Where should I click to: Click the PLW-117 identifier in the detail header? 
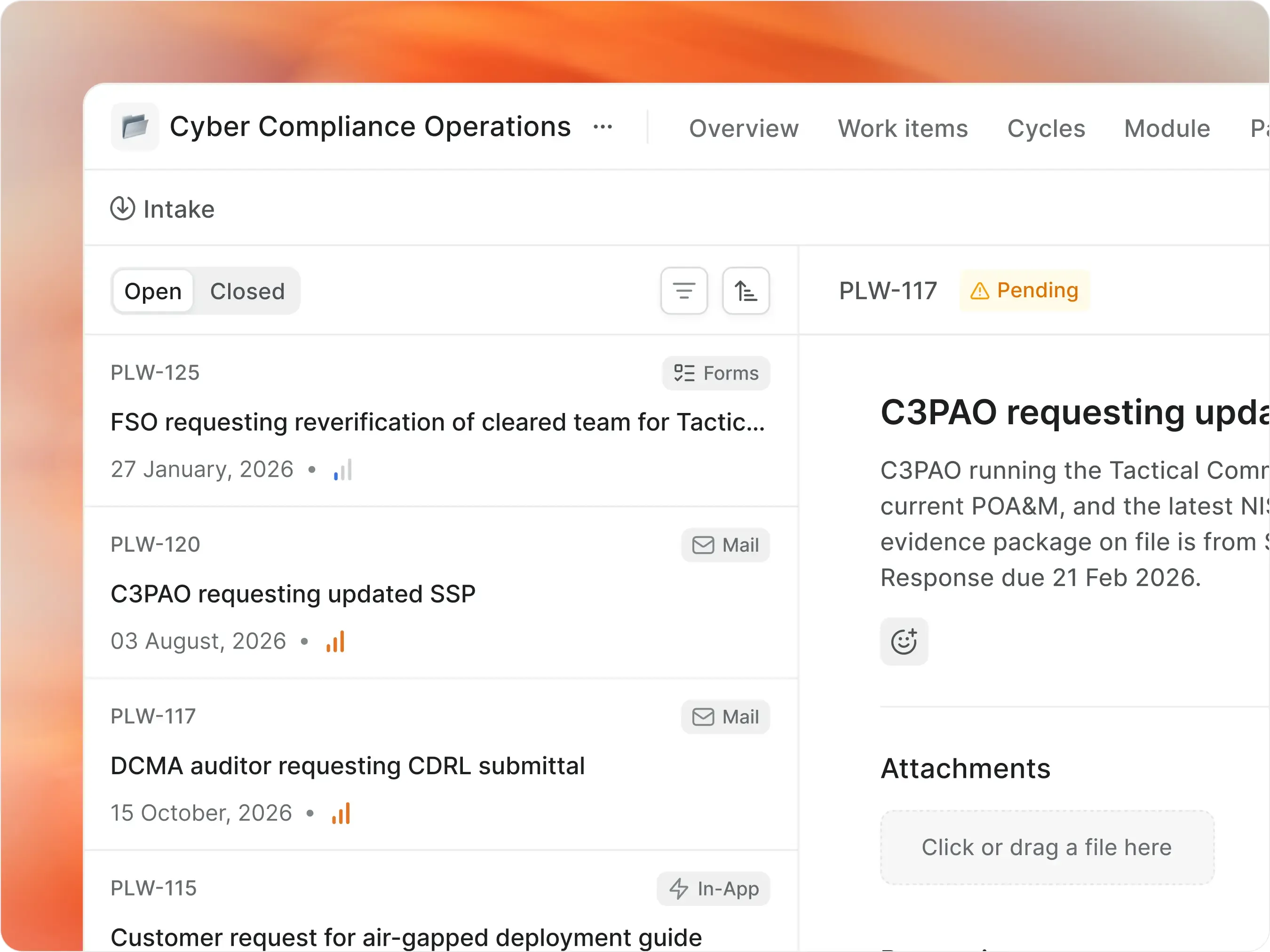tap(888, 291)
